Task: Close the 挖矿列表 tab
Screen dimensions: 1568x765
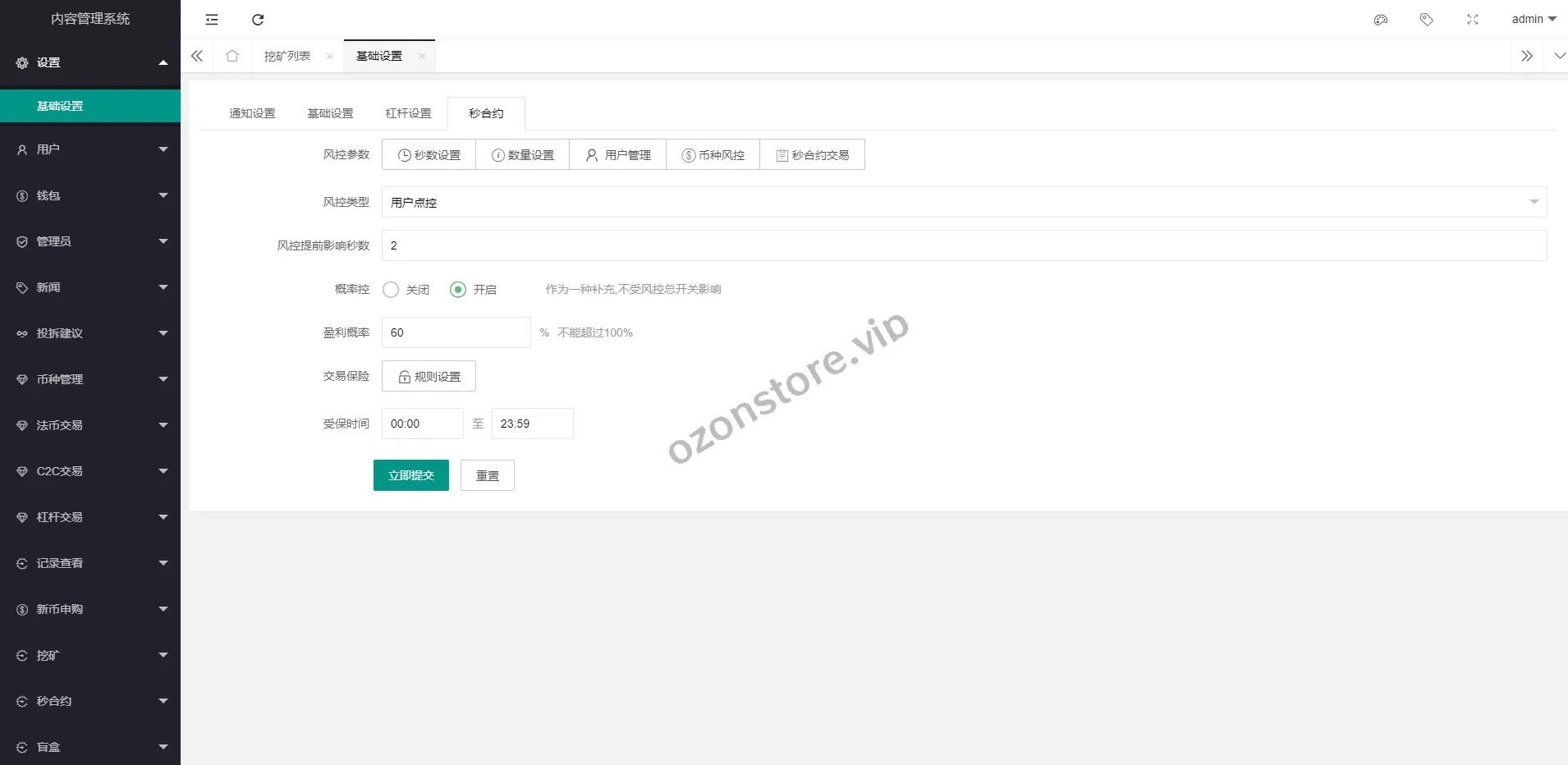Action: coord(330,57)
